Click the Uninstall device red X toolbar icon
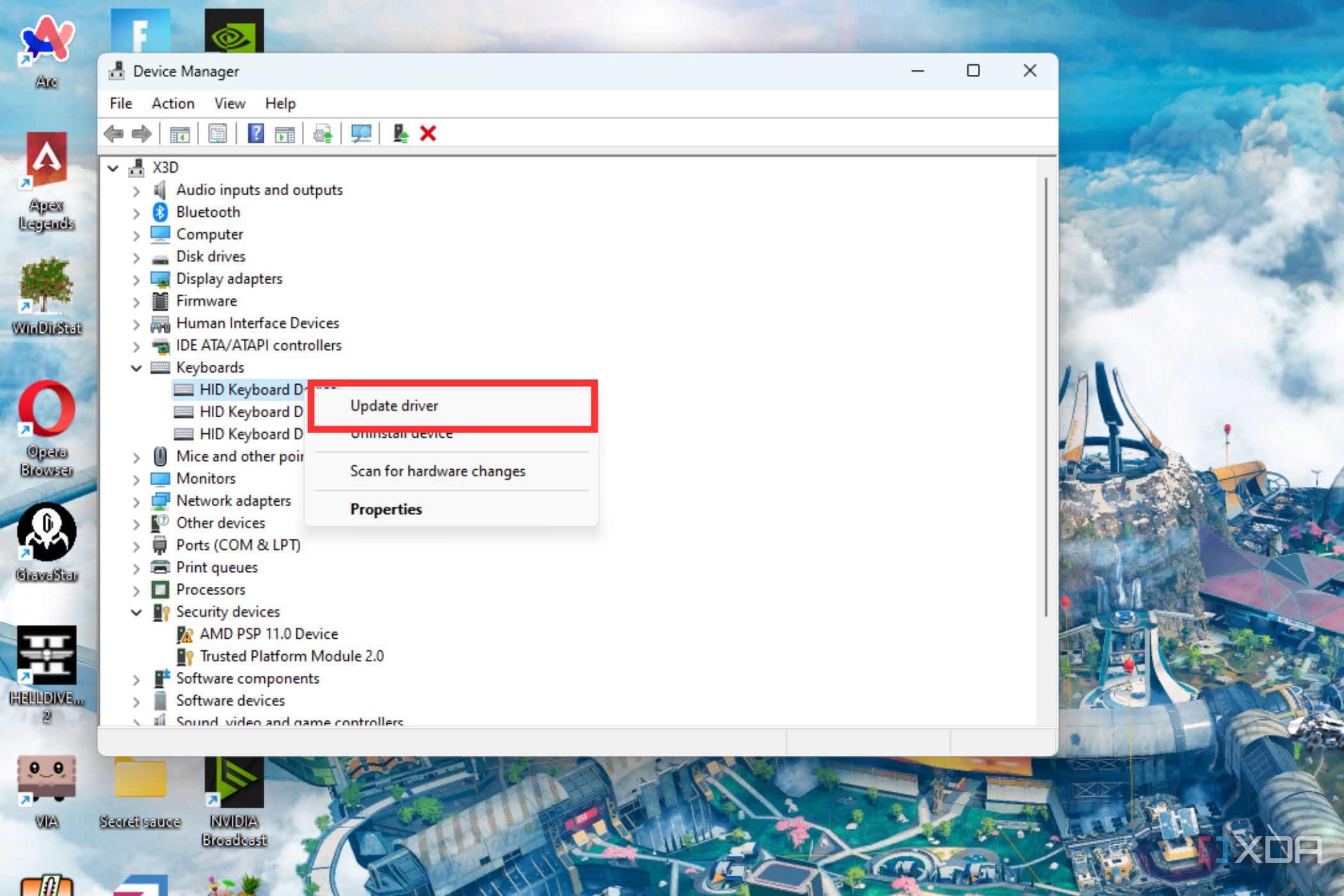The width and height of the screenshot is (1344, 896). tap(428, 133)
